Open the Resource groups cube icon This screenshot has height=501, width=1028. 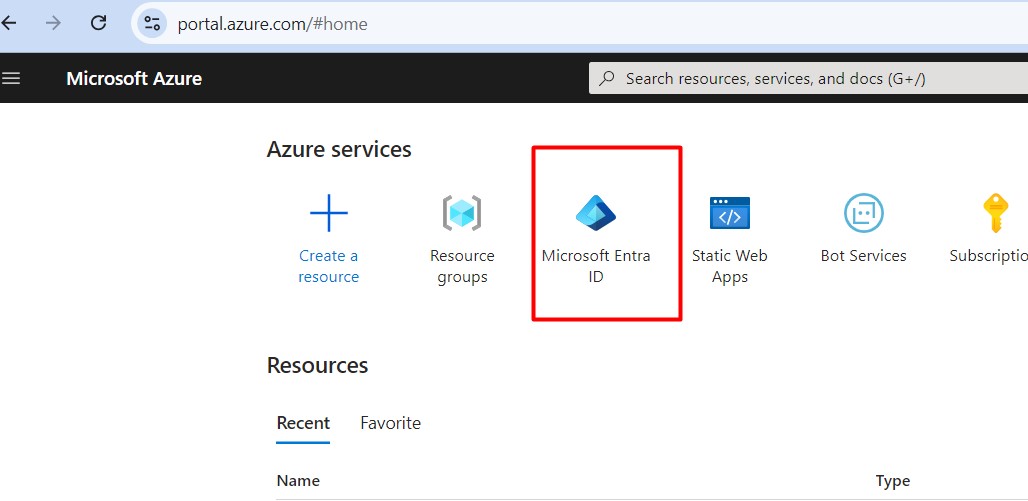pyautogui.click(x=462, y=213)
